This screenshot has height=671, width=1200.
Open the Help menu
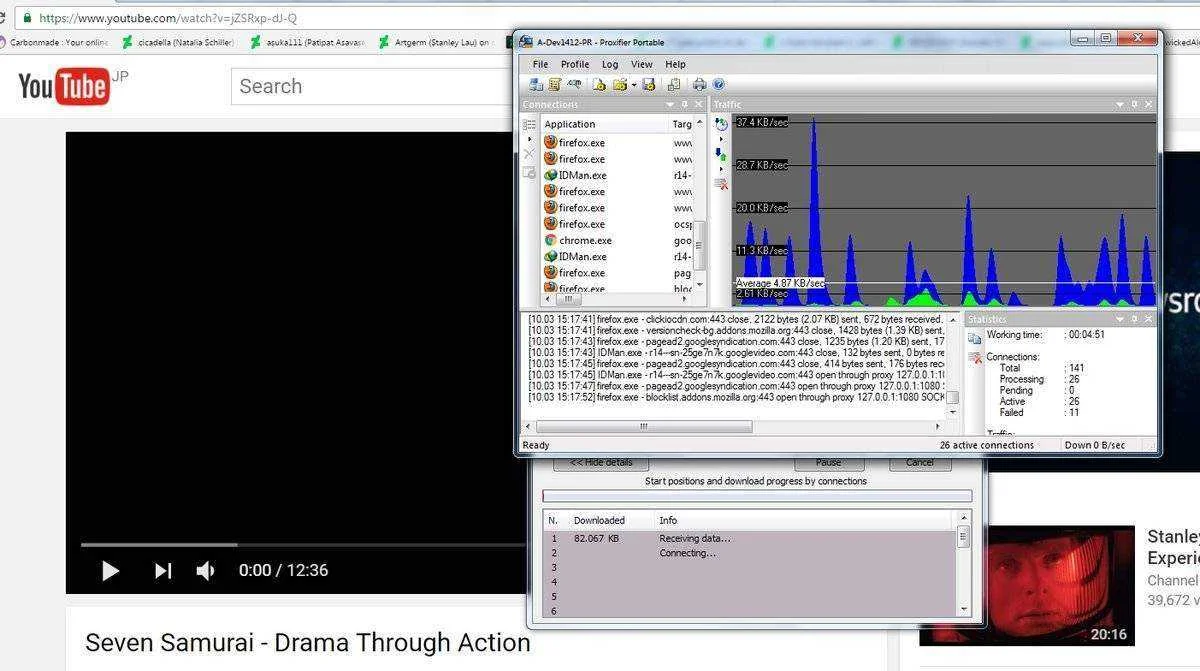pos(676,64)
